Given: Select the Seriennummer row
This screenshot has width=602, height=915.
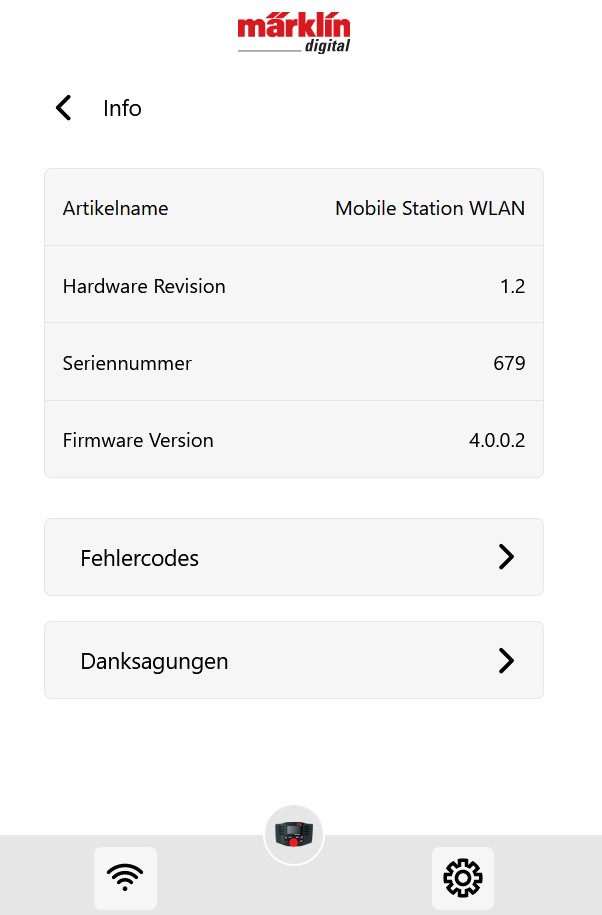Looking at the screenshot, I should [294, 362].
